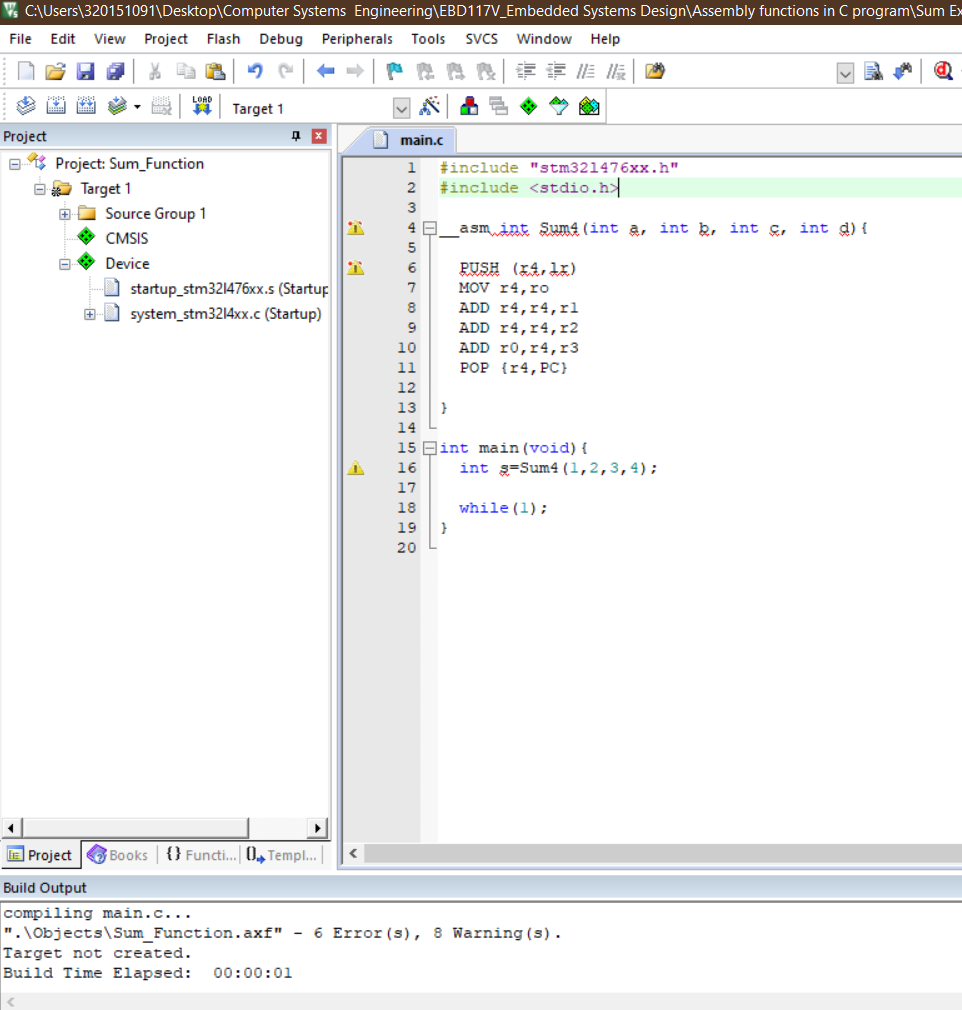Click the LOAD Download to flash icon
Viewport: 962px width, 1010px height.
(201, 106)
